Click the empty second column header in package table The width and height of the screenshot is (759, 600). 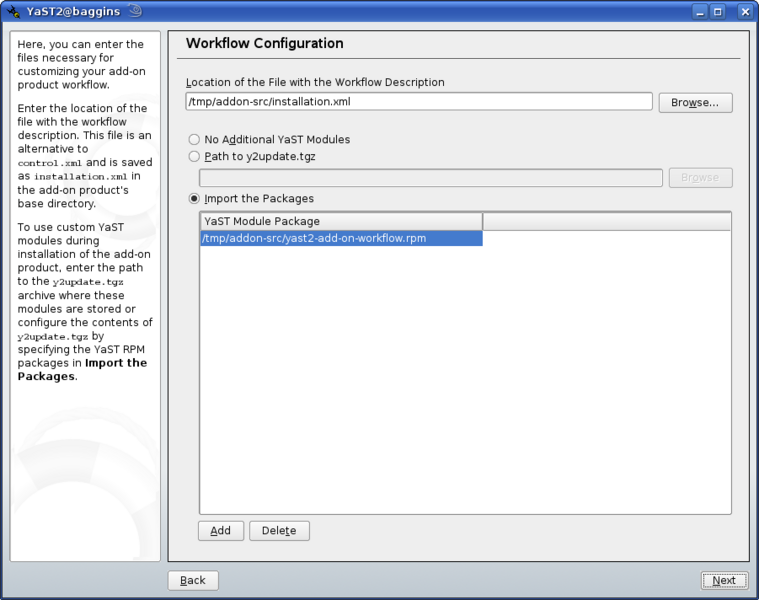607,221
